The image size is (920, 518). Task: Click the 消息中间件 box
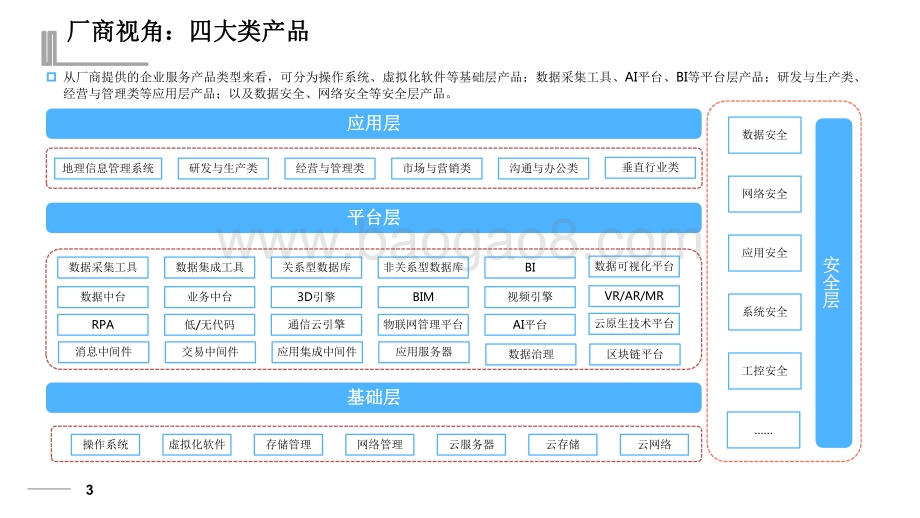point(103,352)
